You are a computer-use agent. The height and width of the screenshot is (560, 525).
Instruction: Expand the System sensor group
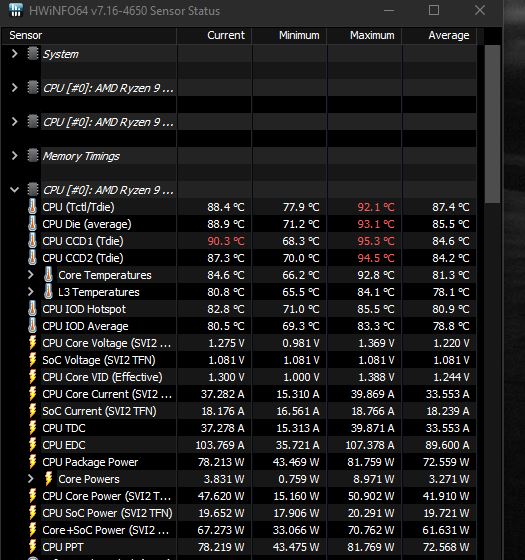click(x=14, y=54)
